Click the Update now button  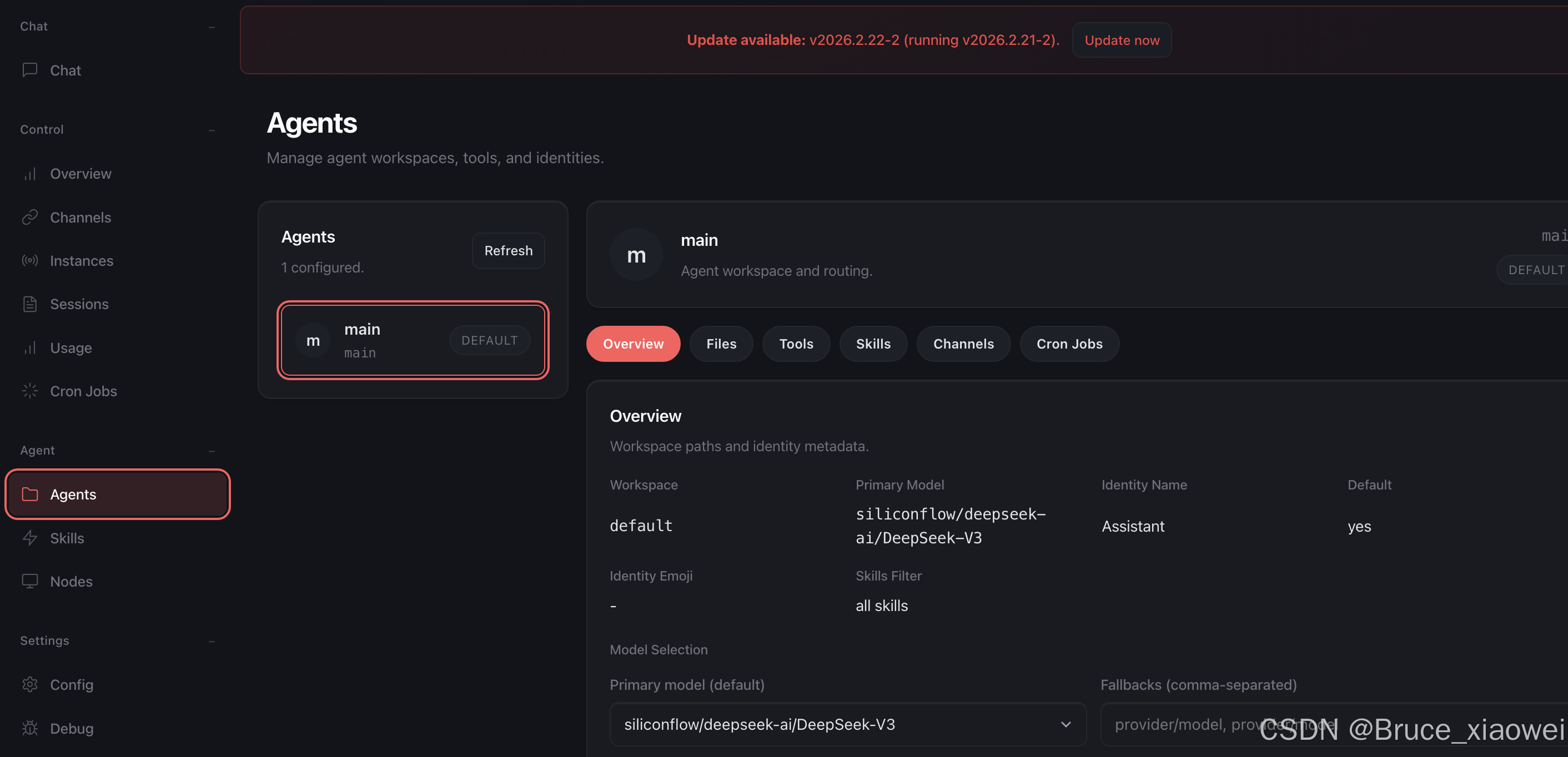coord(1121,39)
